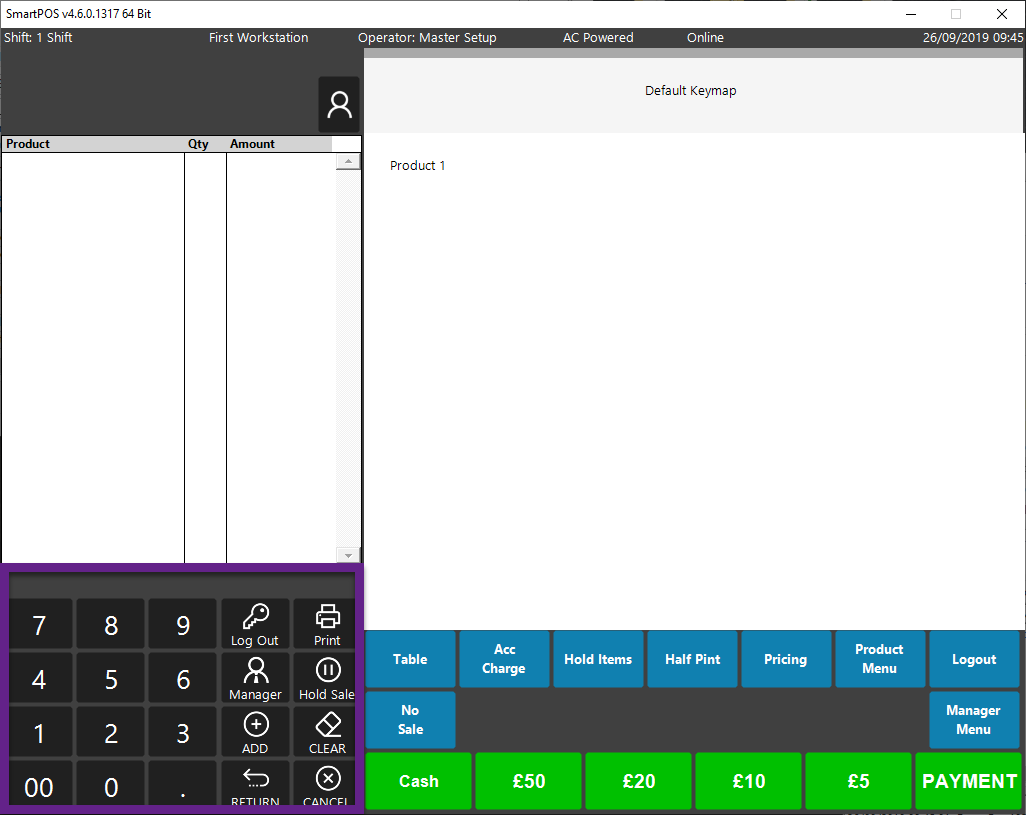This screenshot has width=1026, height=815.
Task: Tender with the £20 button
Action: click(x=638, y=781)
